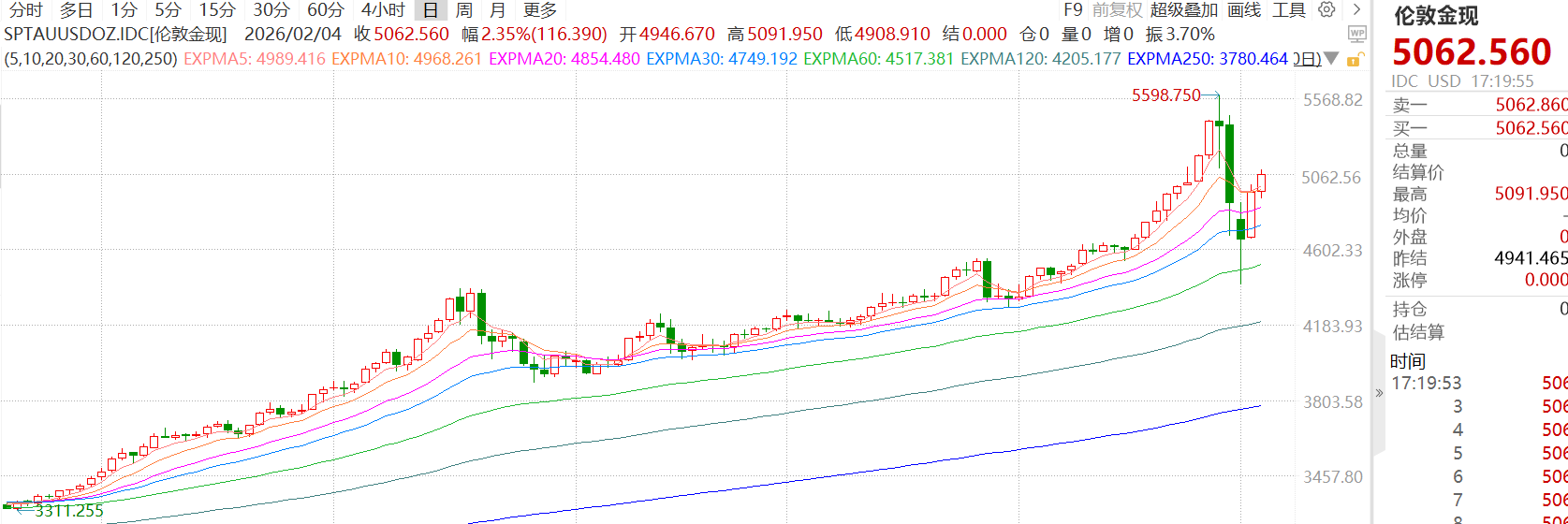Screen dimensions: 1568x524
Task: Click the EXPMA10: 4968.261 indicator label
Action: (407, 59)
